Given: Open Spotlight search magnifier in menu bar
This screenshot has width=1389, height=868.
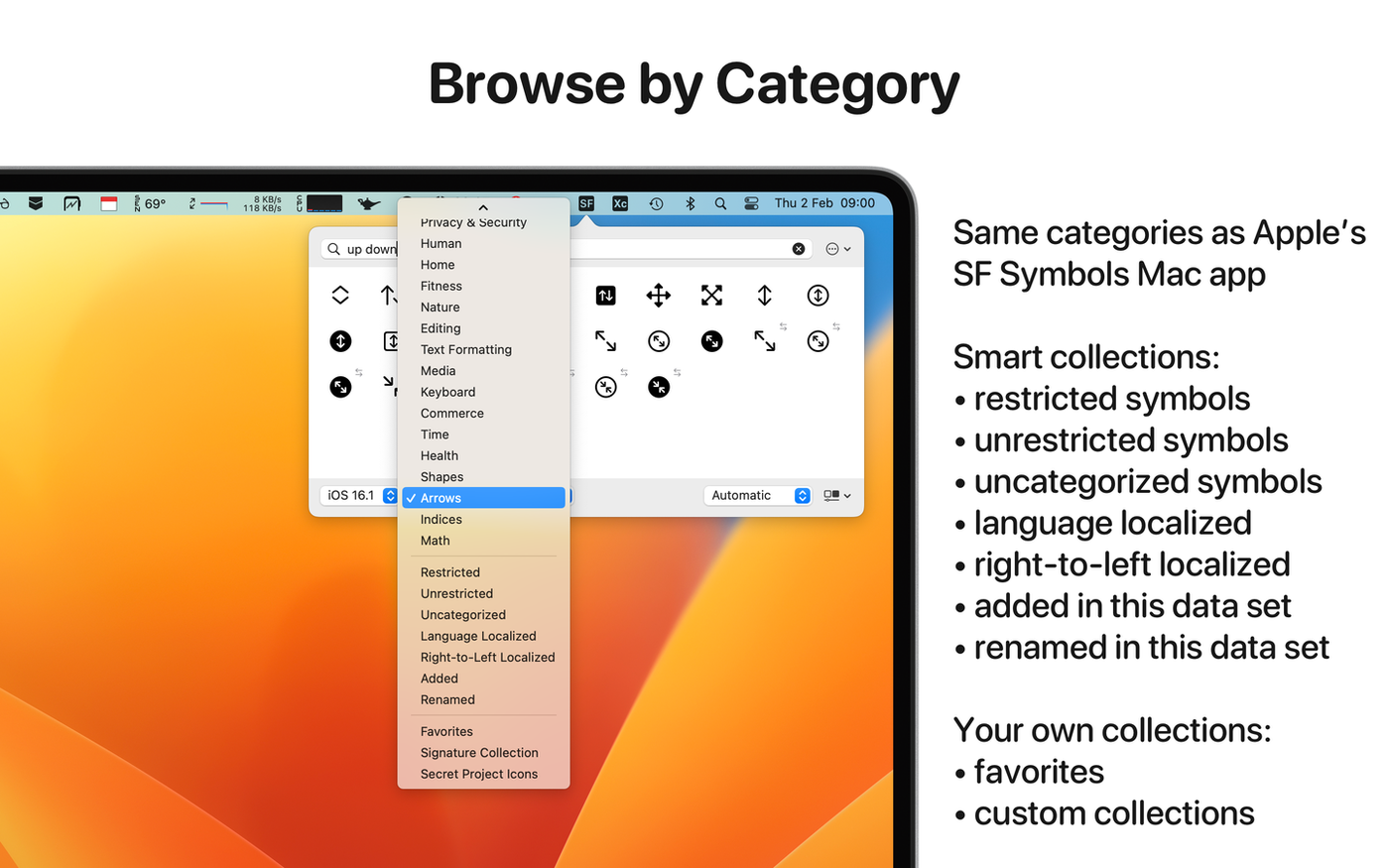Looking at the screenshot, I should [x=720, y=203].
